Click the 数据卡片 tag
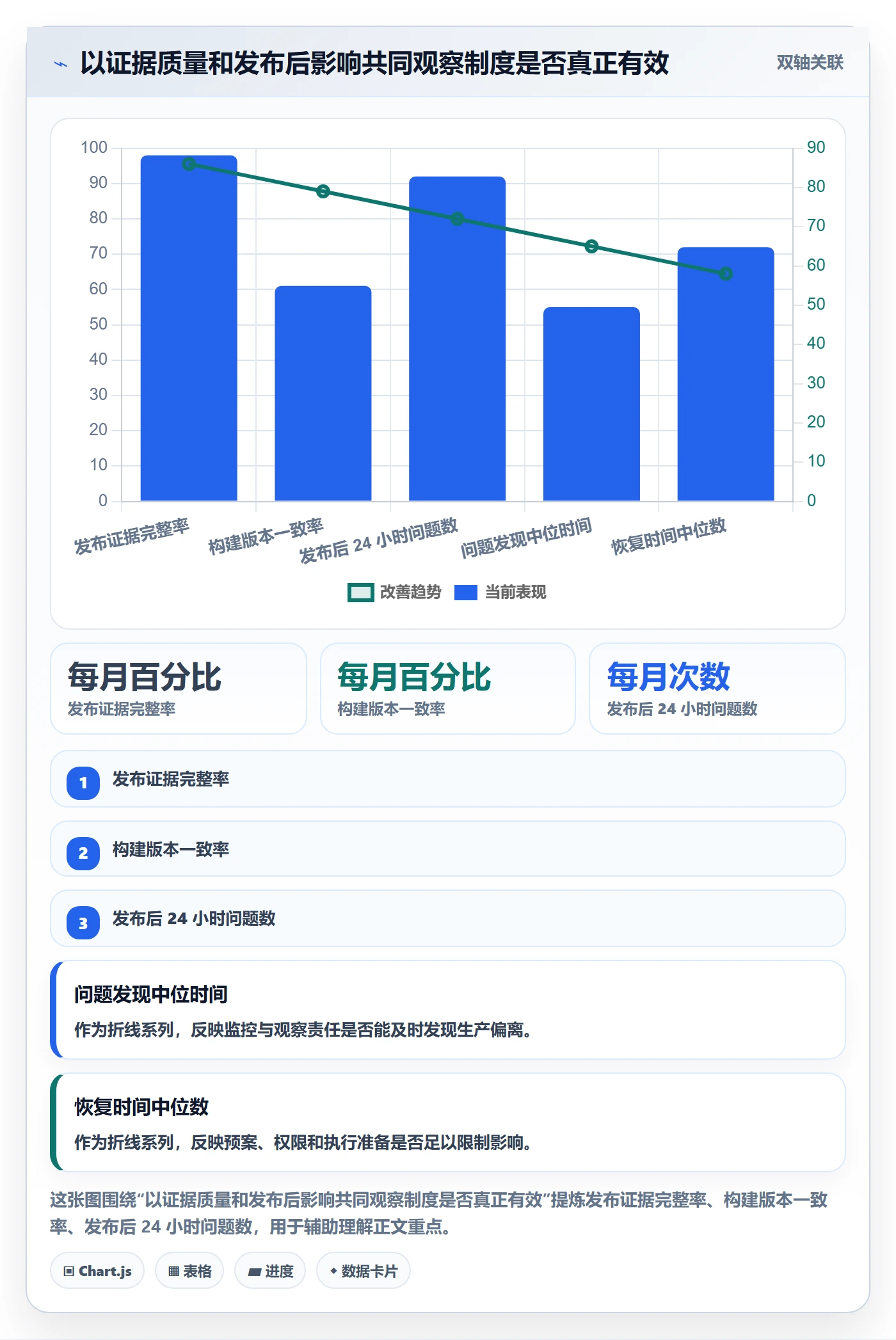This screenshot has width=896, height=1340. (364, 1271)
